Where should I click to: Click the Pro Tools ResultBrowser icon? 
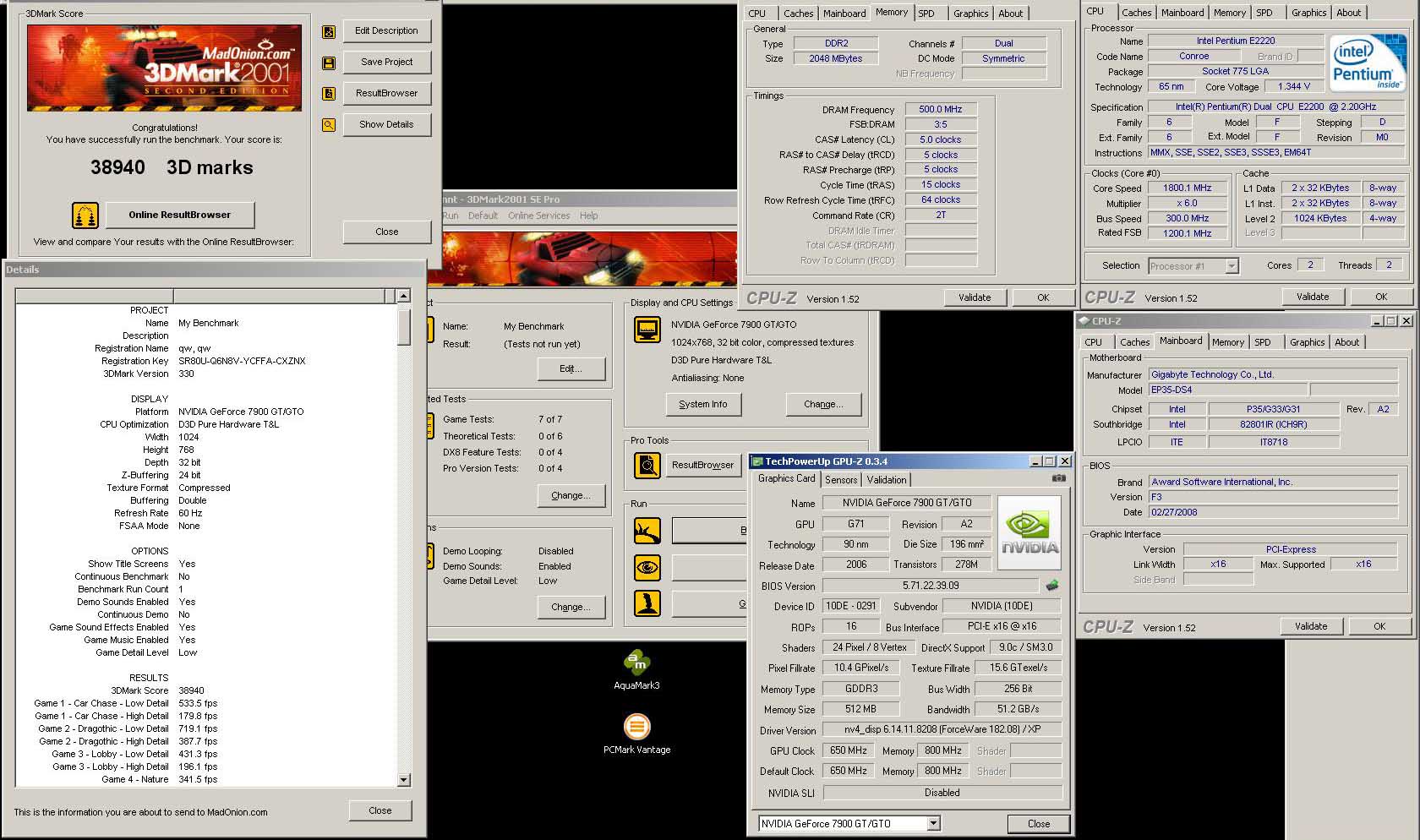647,465
